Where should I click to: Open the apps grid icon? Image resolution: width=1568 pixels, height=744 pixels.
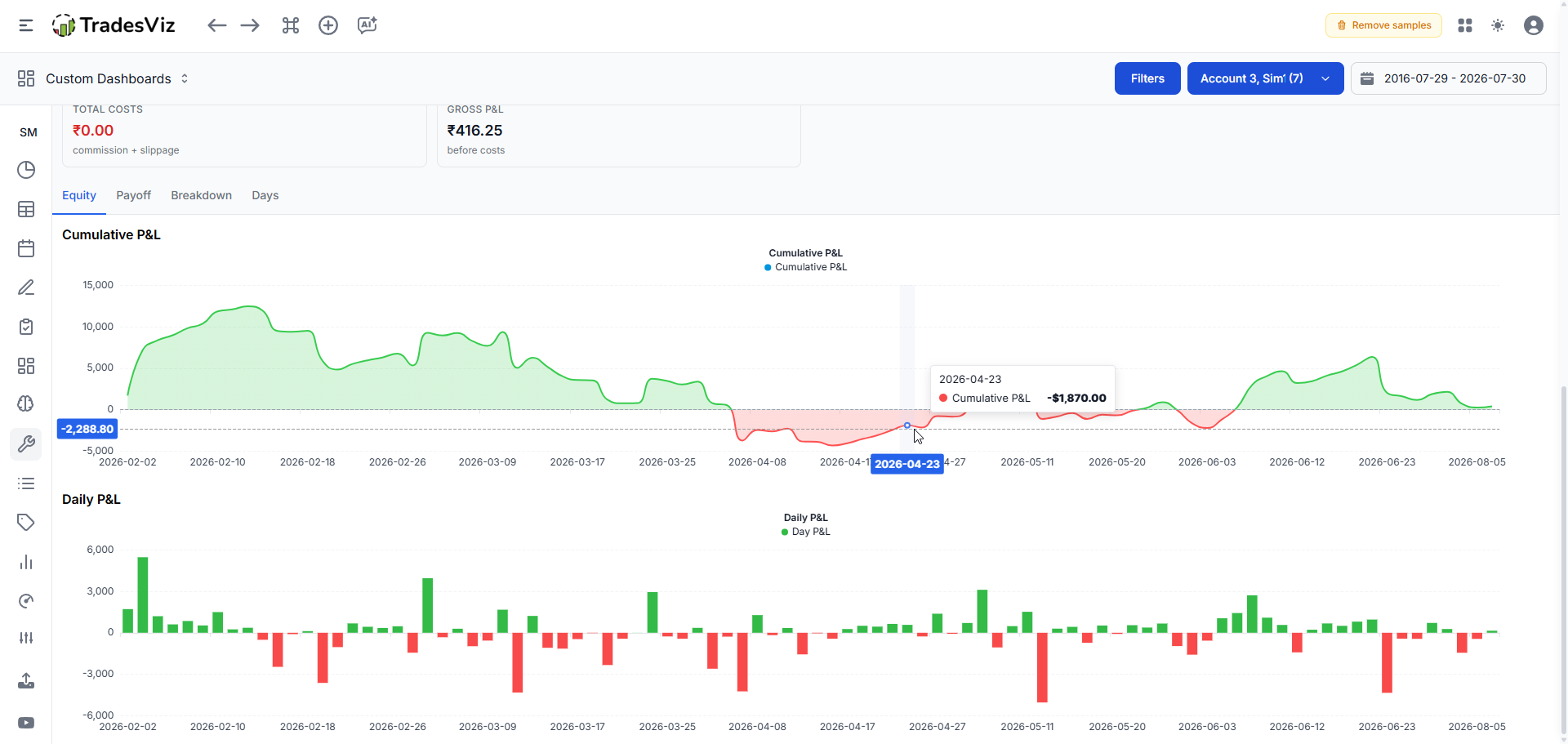point(1465,25)
